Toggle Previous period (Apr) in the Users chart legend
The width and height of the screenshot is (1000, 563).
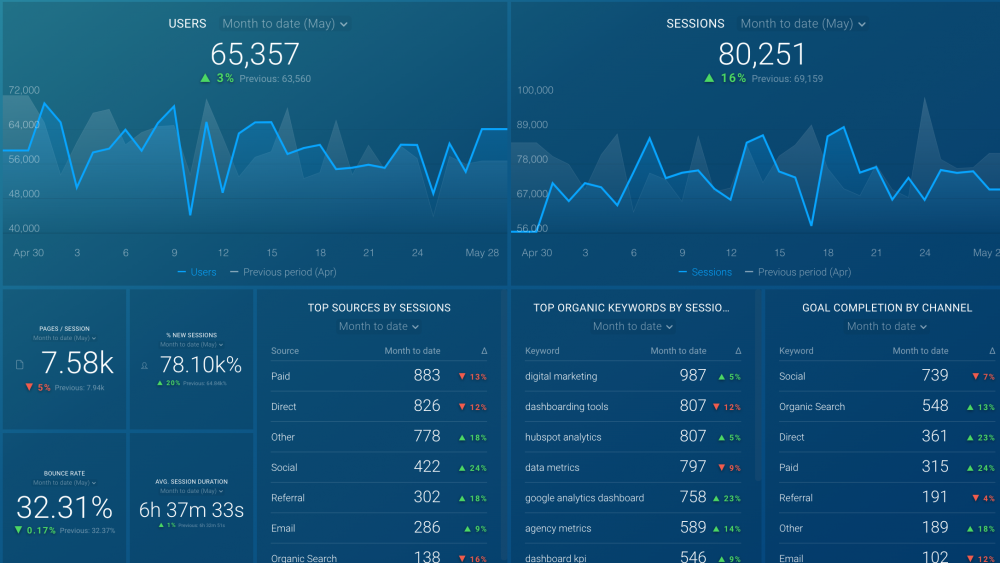coord(284,272)
